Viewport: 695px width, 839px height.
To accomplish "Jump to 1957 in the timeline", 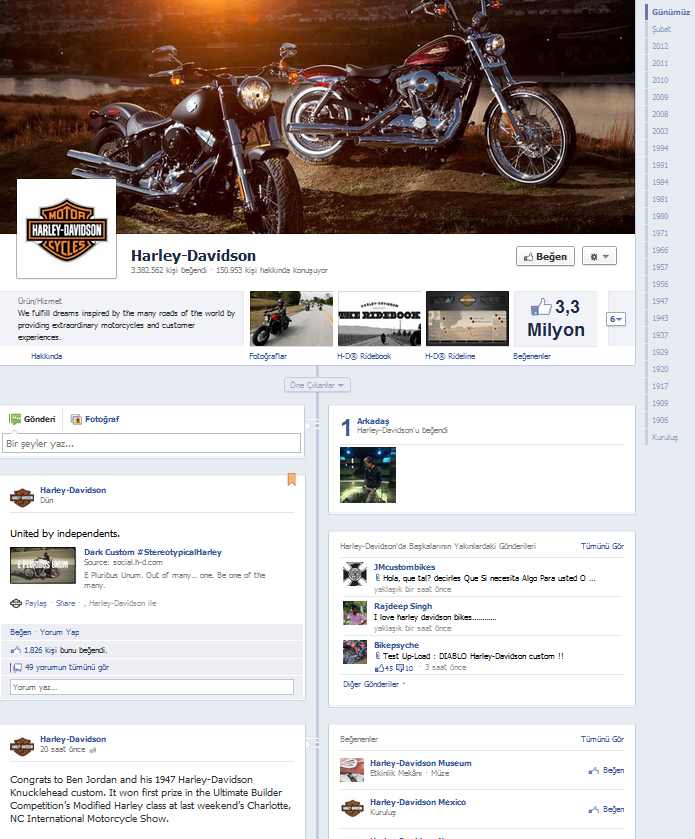I will (660, 267).
